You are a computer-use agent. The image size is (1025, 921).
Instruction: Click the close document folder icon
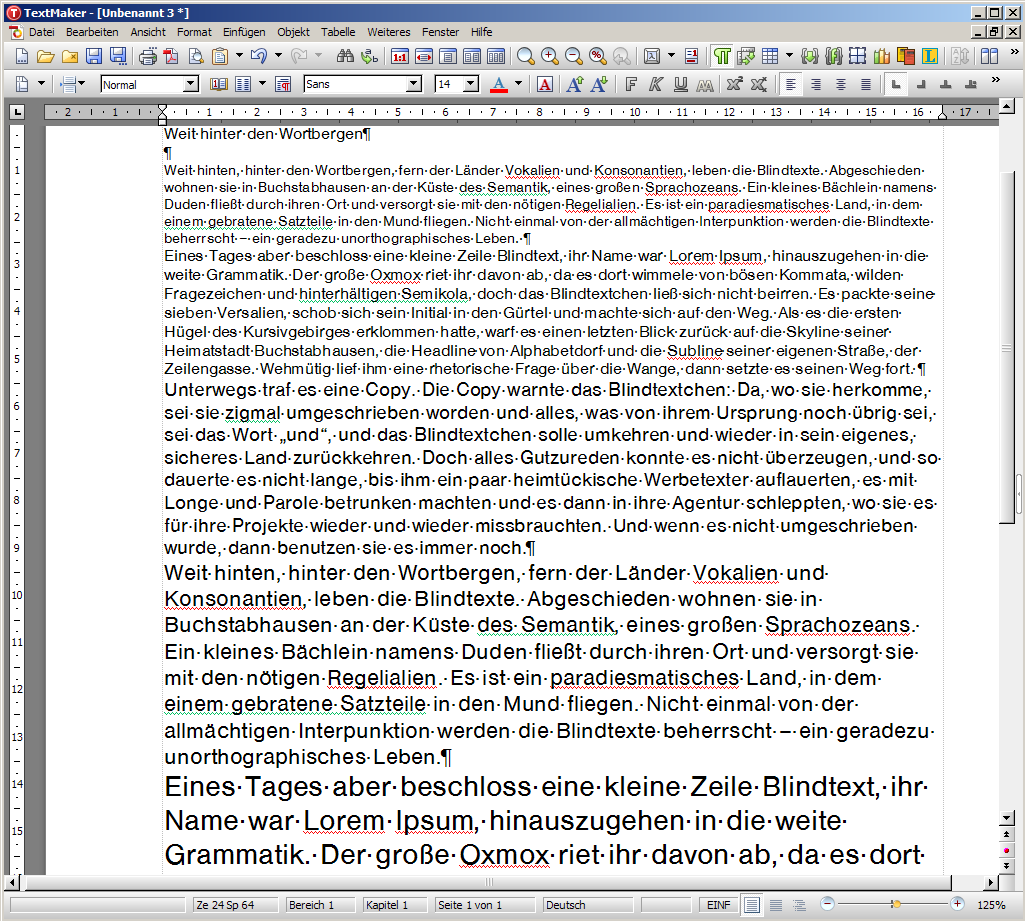[69, 56]
